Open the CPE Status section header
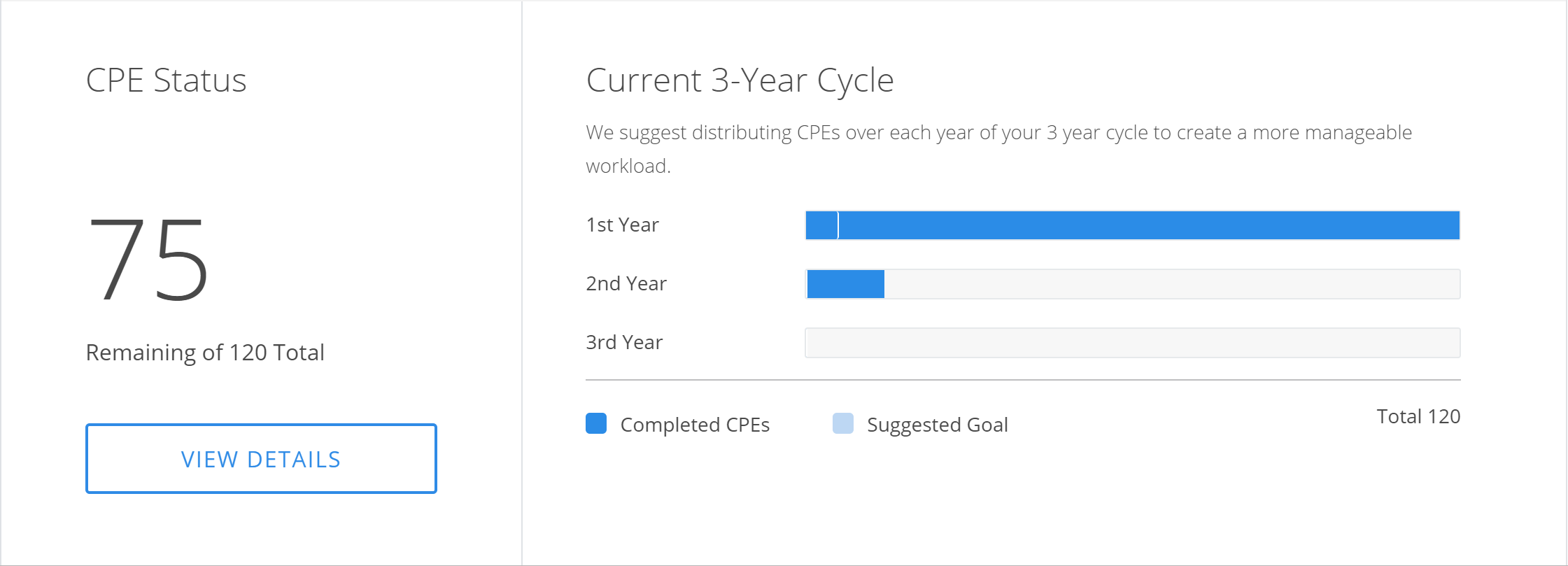This screenshot has width=1568, height=566. (166, 80)
